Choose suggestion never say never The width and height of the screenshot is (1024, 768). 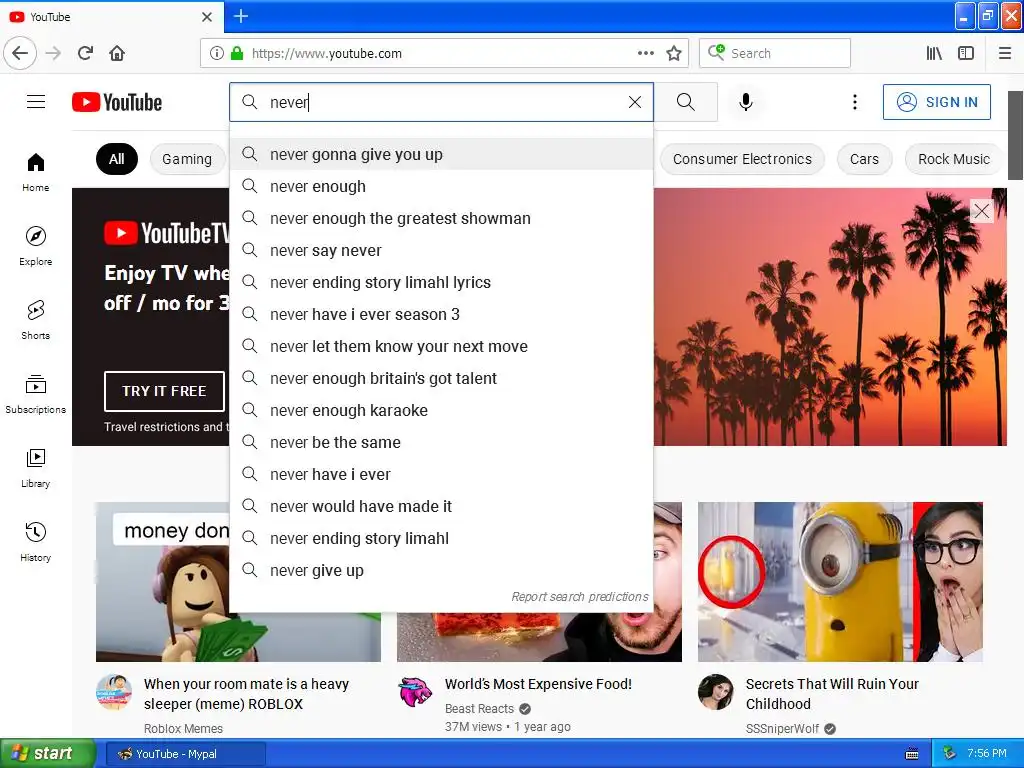[x=441, y=250]
